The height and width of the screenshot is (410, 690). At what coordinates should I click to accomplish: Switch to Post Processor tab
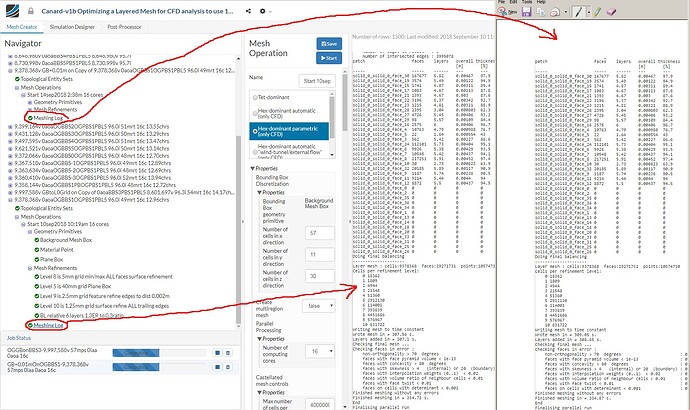point(125,27)
